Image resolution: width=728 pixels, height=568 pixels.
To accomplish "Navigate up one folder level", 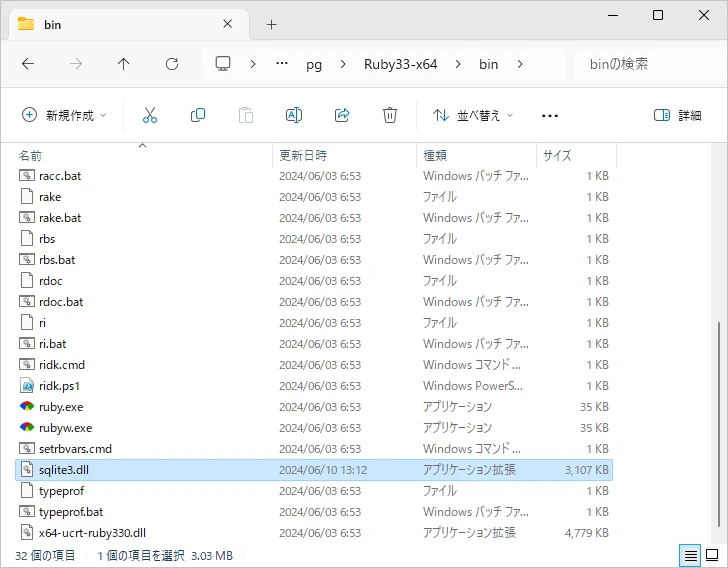I will pyautogui.click(x=124, y=64).
